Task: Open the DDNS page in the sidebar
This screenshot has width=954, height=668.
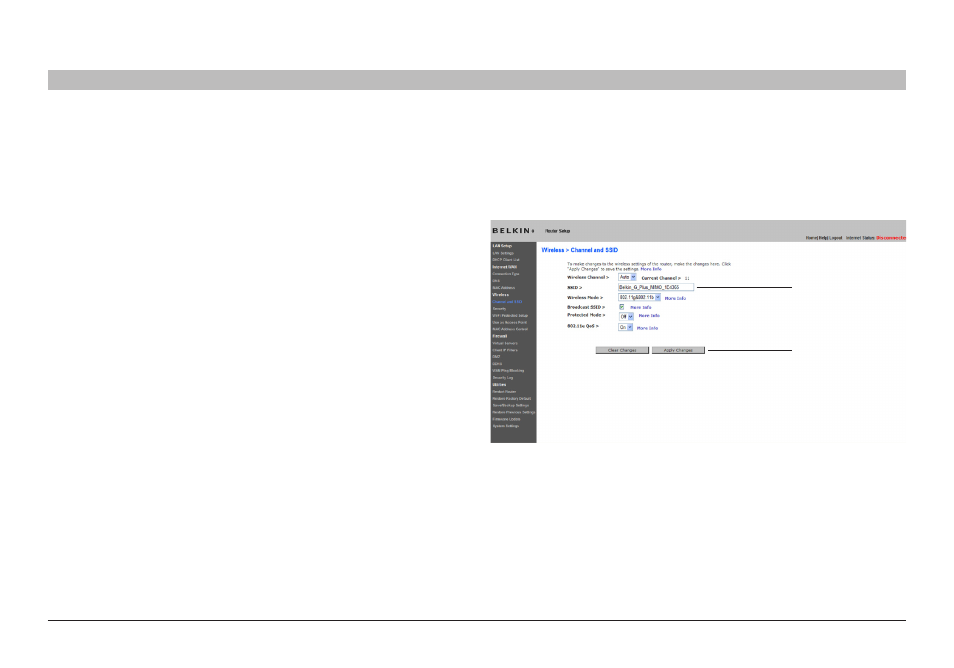Action: click(497, 364)
